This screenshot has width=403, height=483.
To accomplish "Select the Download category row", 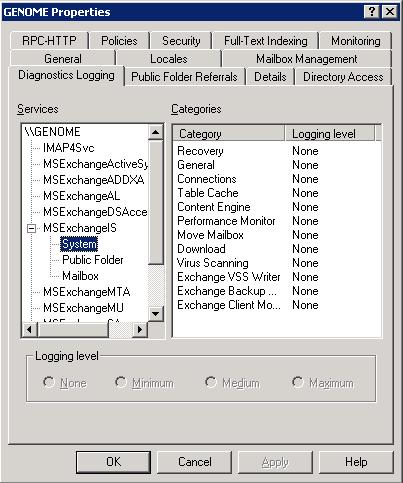I will 277,249.
